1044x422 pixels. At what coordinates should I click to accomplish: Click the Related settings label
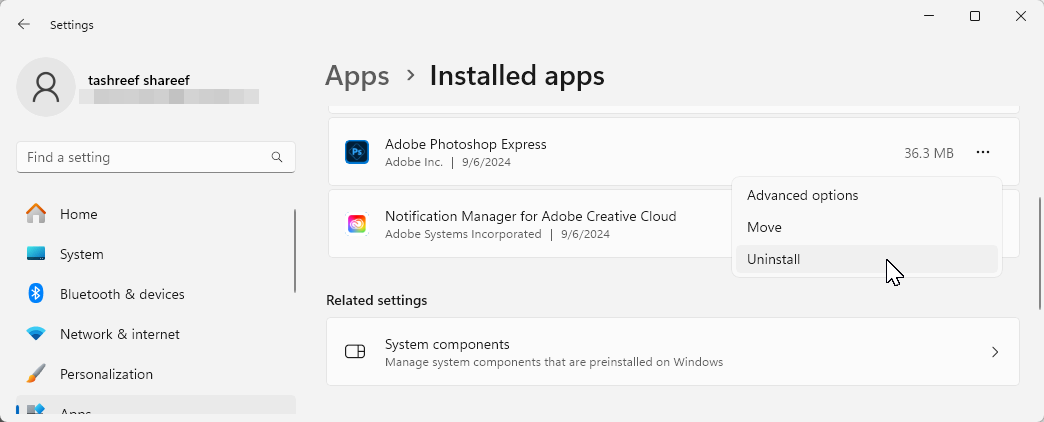point(377,300)
